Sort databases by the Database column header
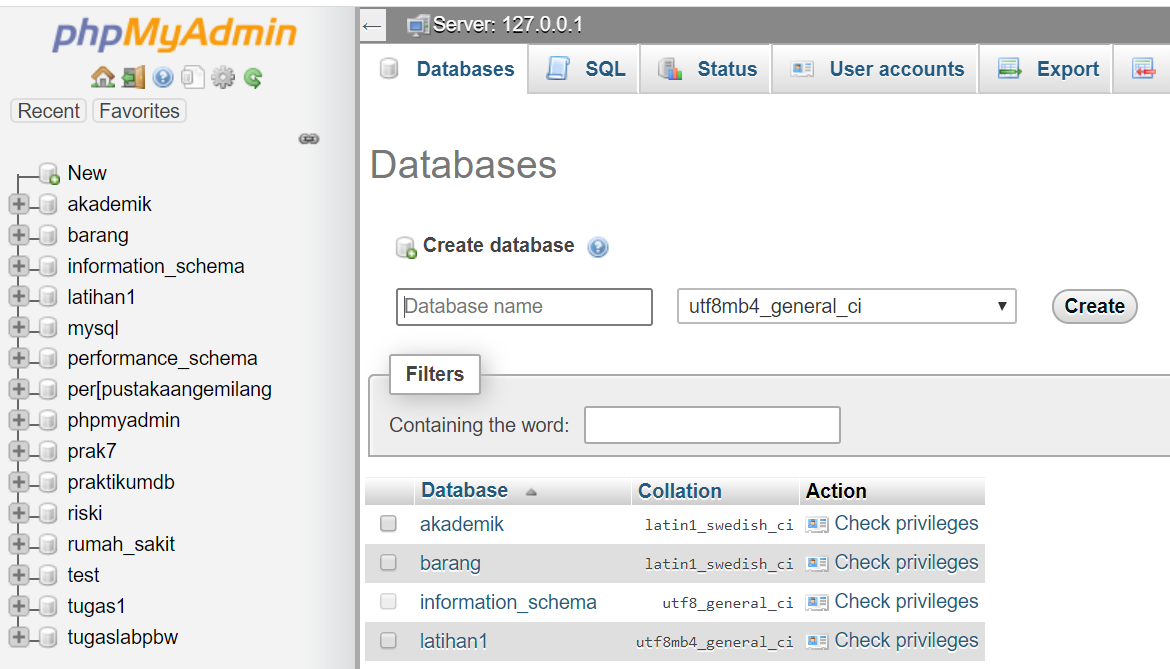Screen dimensions: 1170x669 point(465,490)
